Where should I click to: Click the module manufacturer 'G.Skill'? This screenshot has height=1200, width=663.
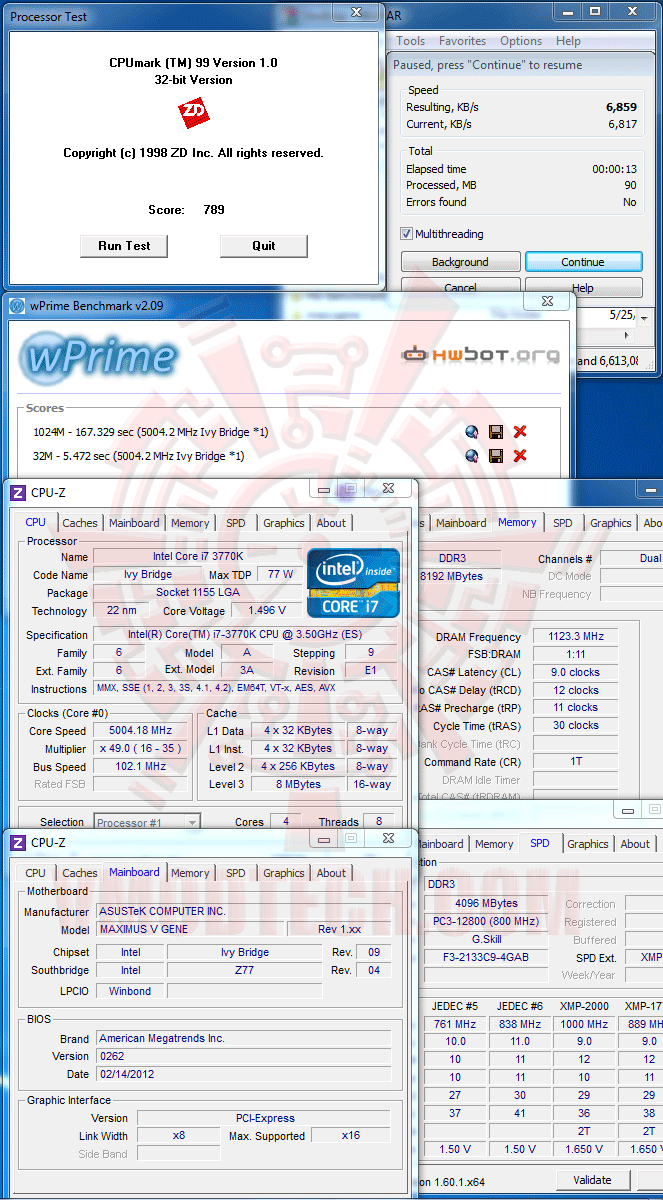[x=486, y=939]
